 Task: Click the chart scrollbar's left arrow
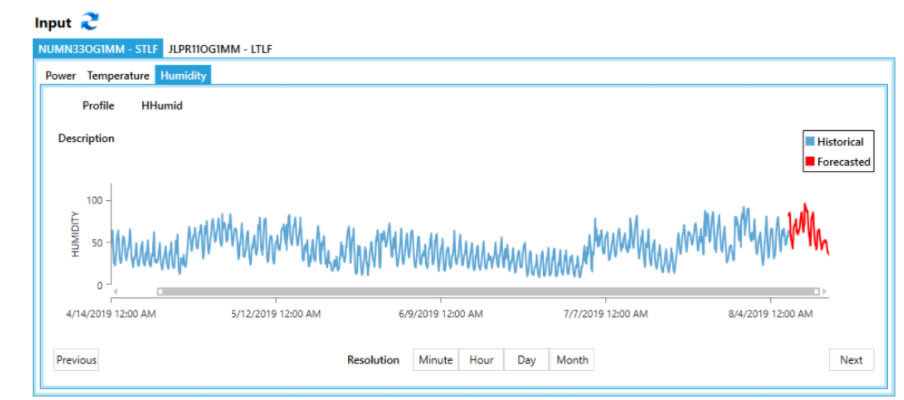[x=116, y=291]
